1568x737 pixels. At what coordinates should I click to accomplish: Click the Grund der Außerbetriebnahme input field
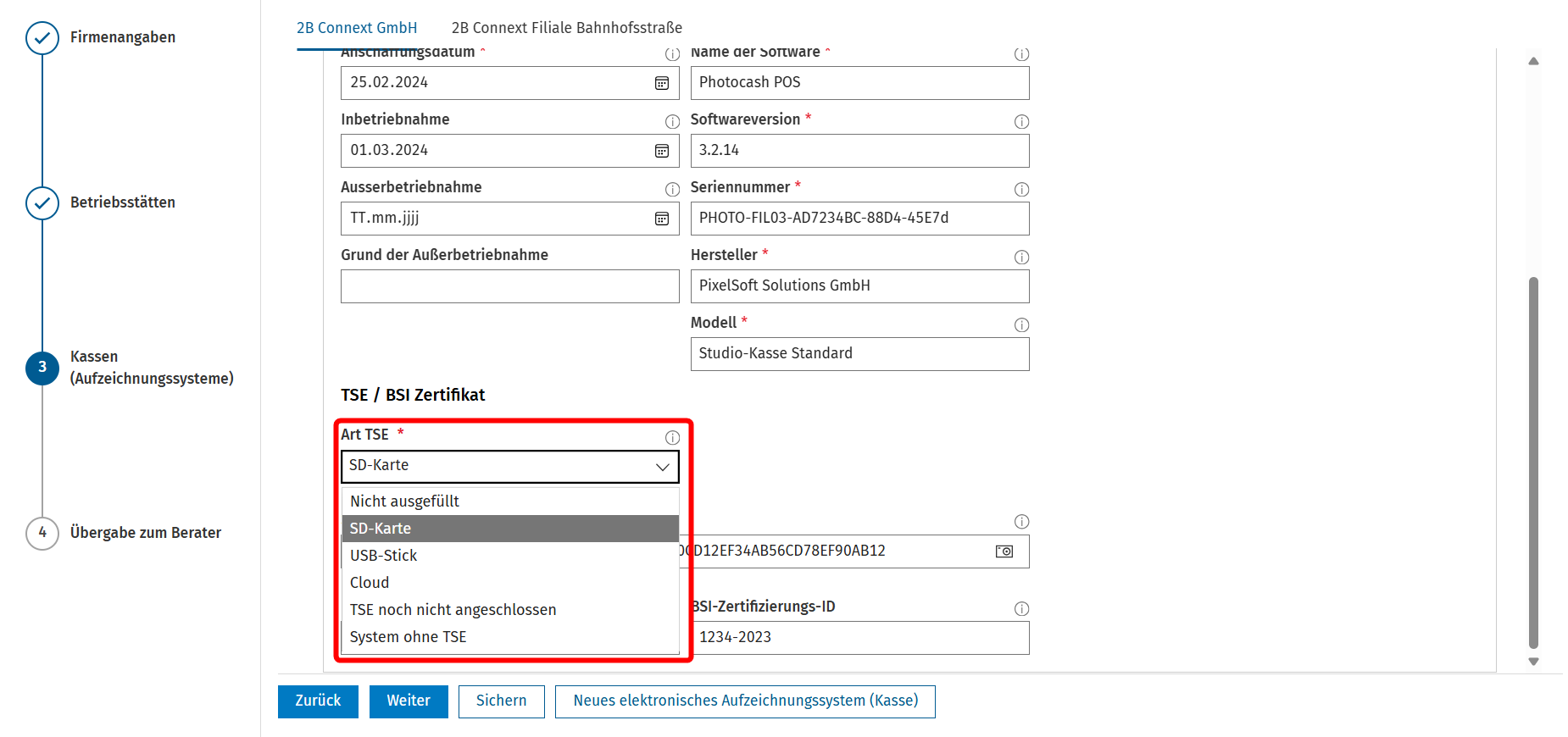[x=510, y=286]
